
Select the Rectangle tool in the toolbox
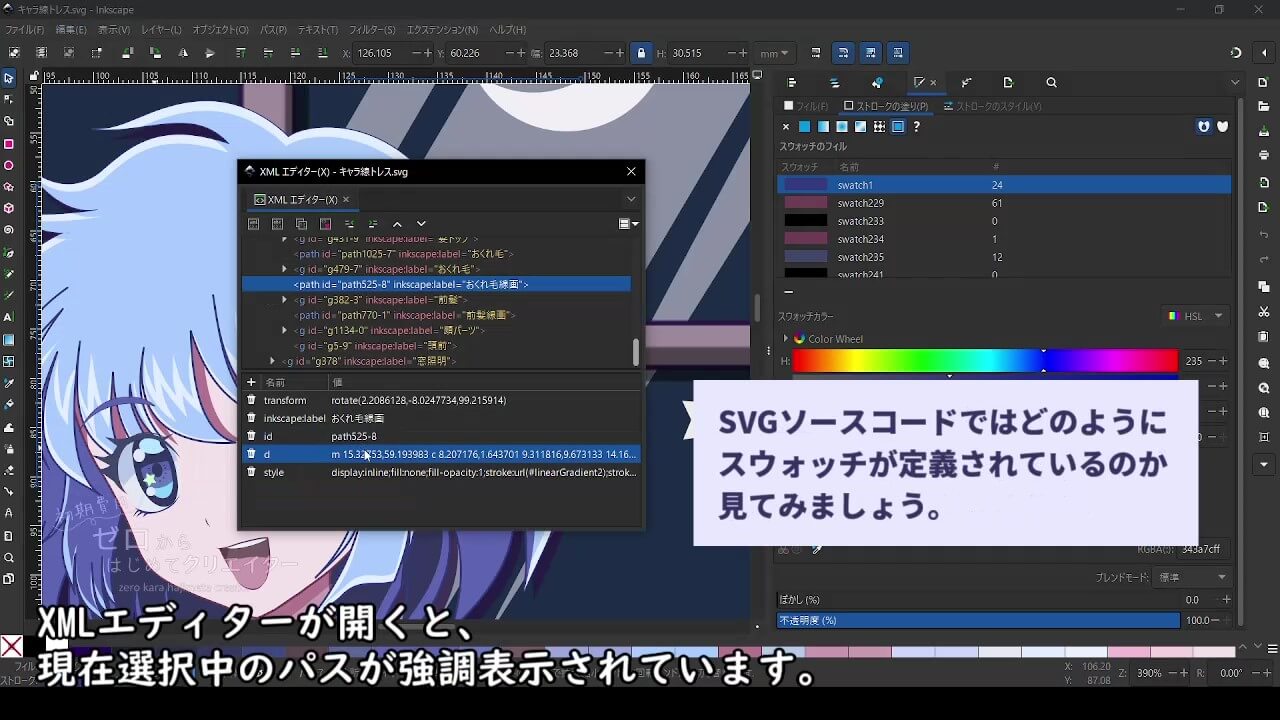pos(9,144)
